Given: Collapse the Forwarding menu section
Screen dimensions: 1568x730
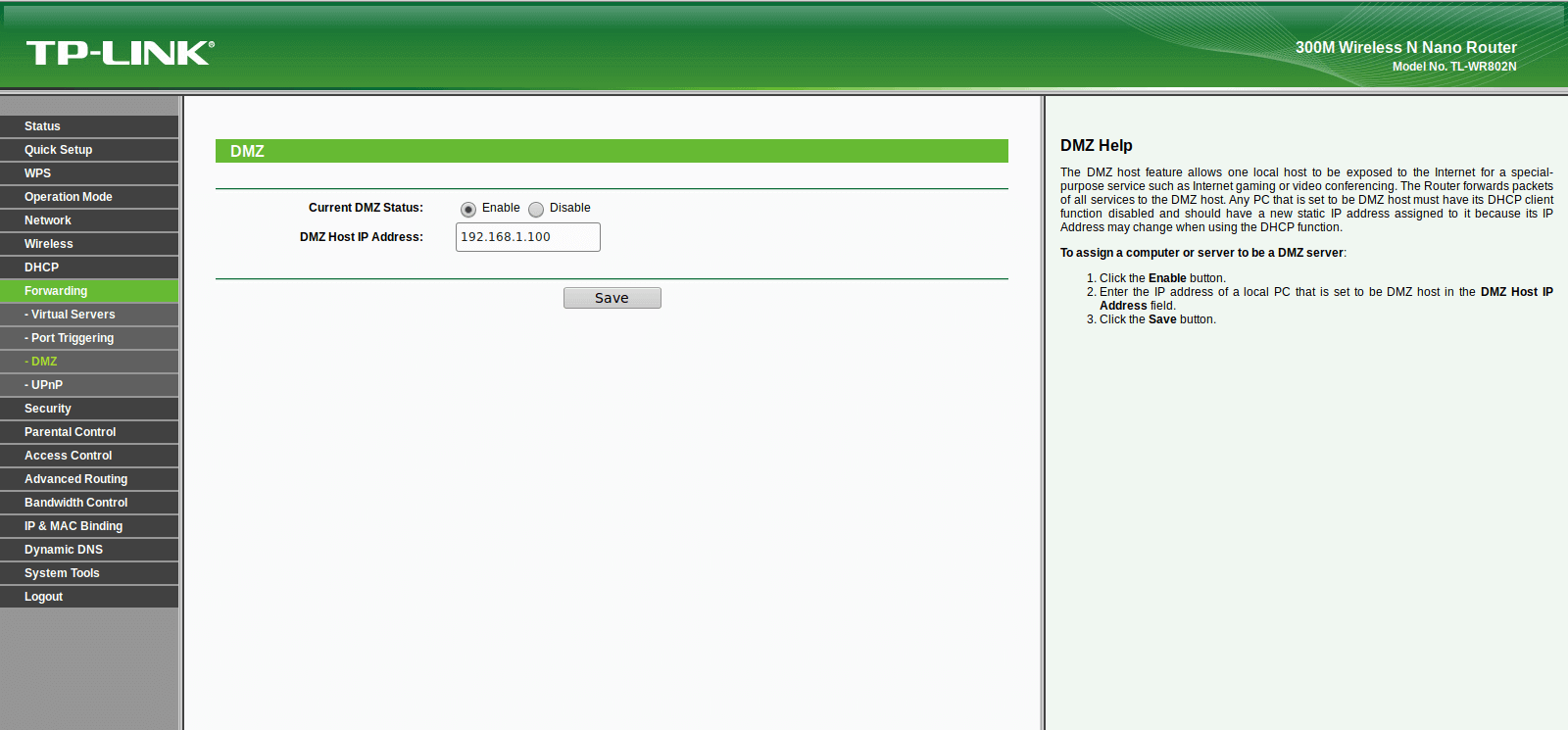Looking at the screenshot, I should tap(89, 291).
